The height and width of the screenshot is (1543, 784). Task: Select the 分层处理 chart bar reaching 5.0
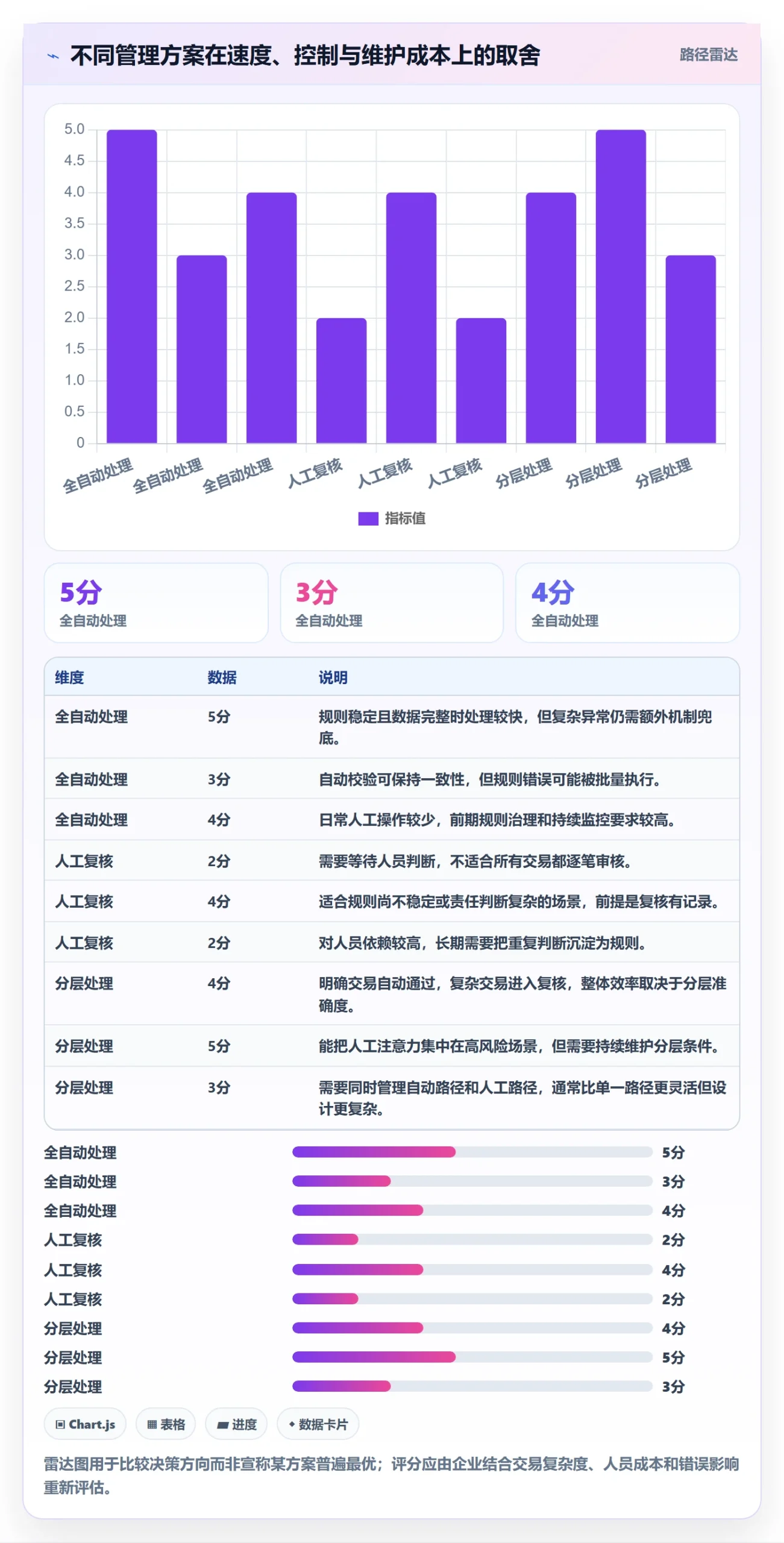point(621,286)
